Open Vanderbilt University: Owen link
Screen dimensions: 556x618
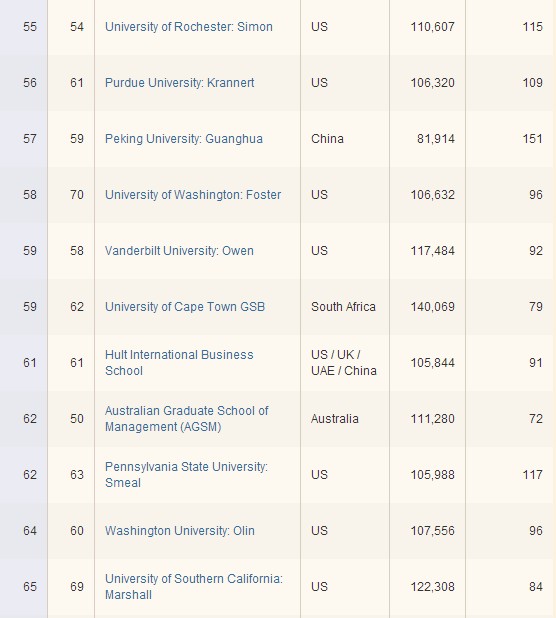pyautogui.click(x=179, y=251)
